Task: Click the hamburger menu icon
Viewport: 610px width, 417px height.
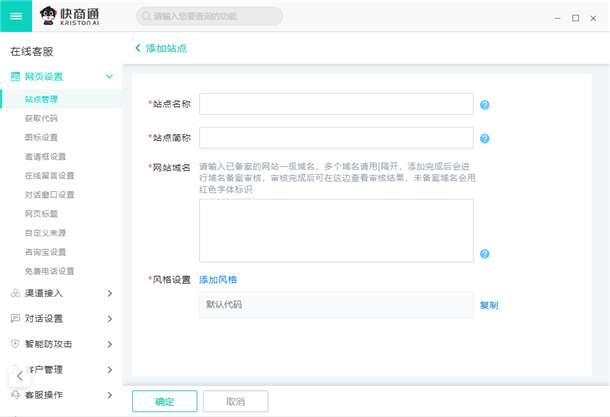Action: tap(15, 16)
